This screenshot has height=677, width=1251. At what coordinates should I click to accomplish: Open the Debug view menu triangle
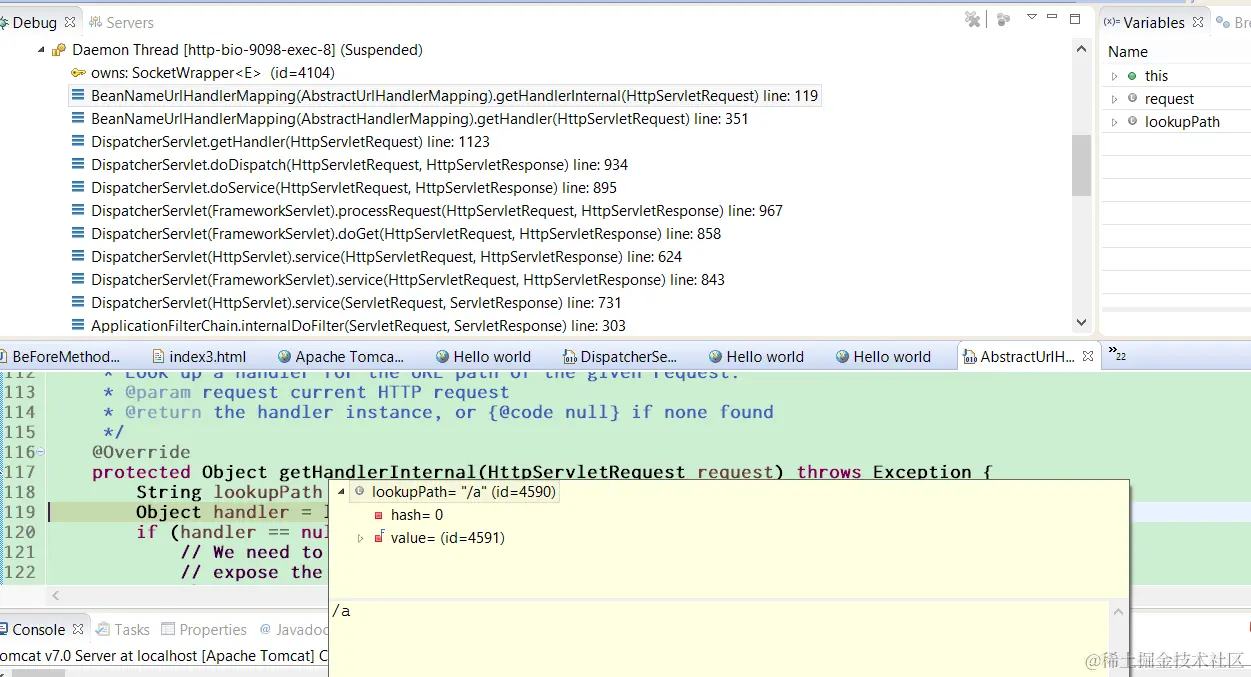pyautogui.click(x=1032, y=17)
